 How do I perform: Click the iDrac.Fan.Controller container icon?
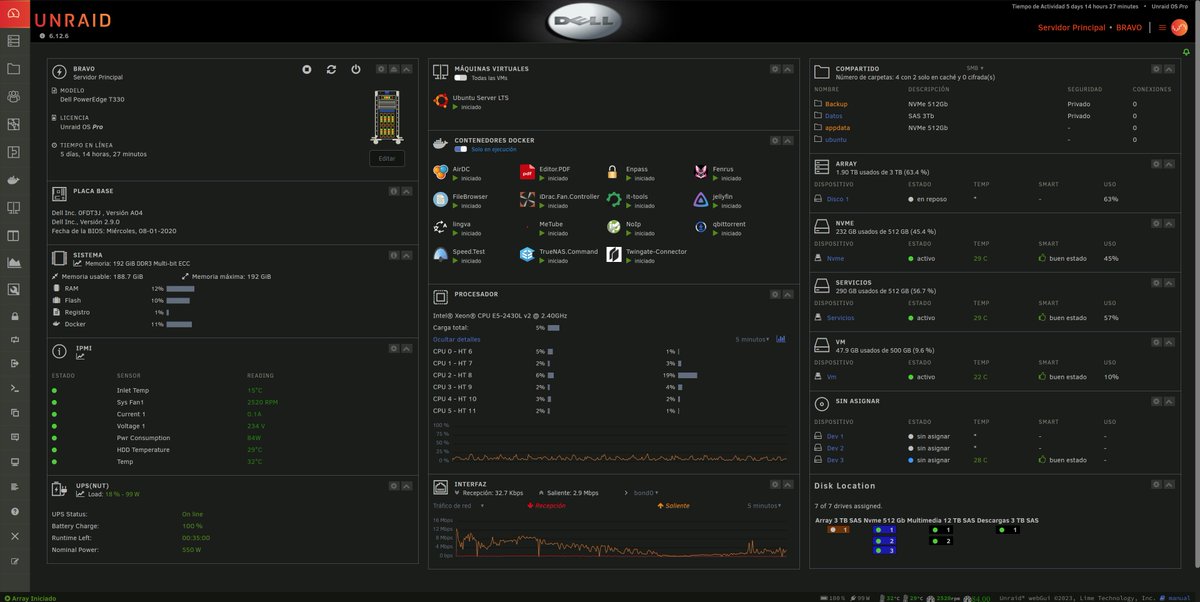527,200
